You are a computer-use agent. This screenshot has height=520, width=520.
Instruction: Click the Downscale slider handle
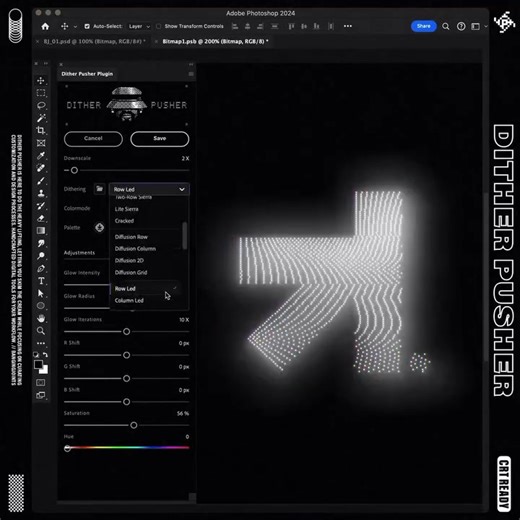pos(74,170)
